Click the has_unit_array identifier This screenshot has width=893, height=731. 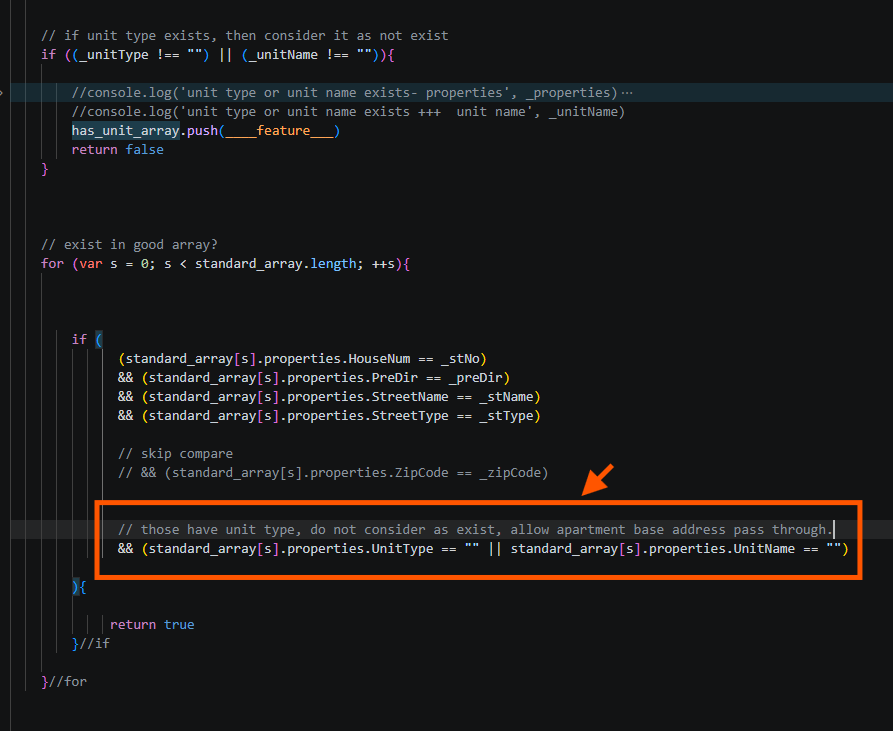point(125,131)
